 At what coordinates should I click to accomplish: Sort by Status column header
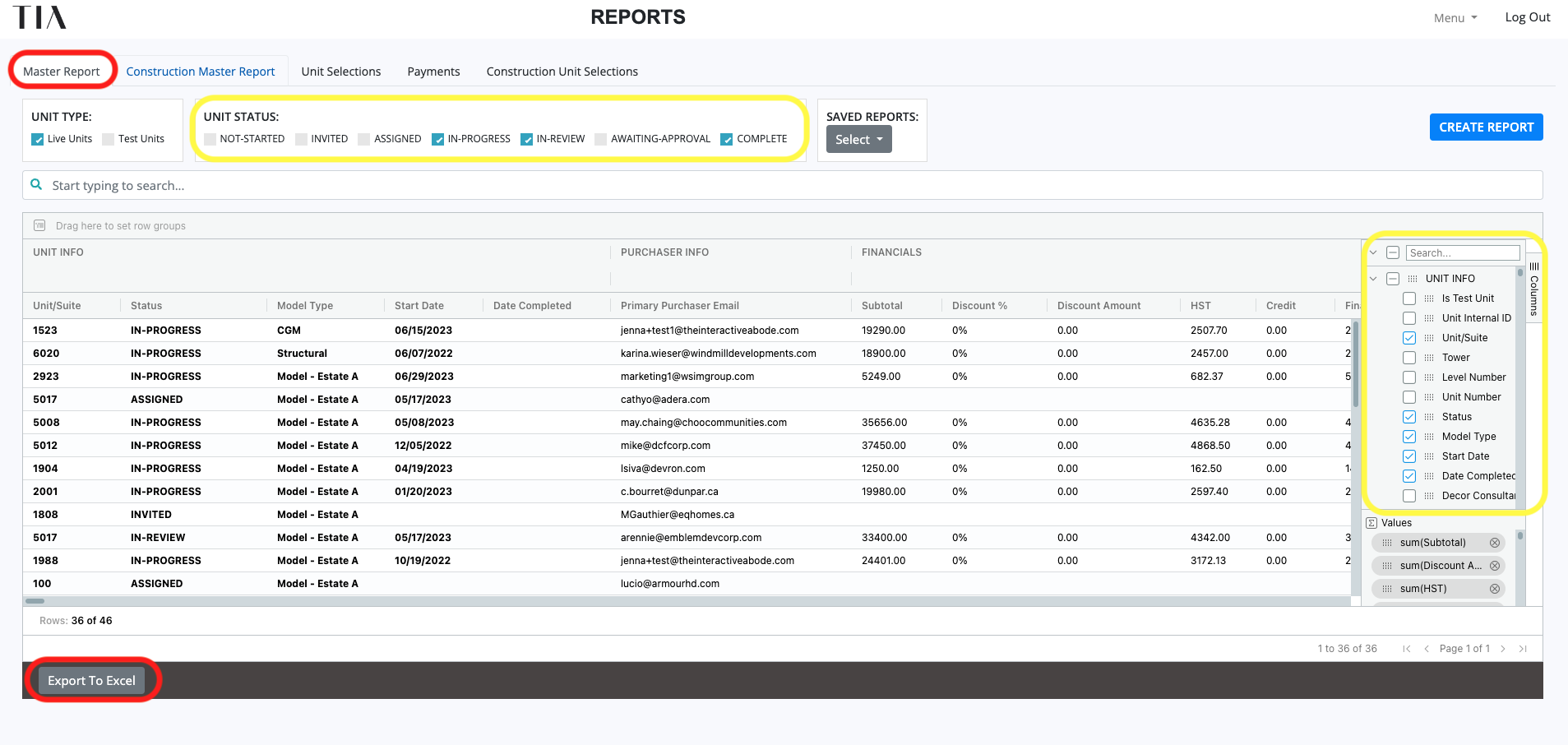(x=146, y=306)
